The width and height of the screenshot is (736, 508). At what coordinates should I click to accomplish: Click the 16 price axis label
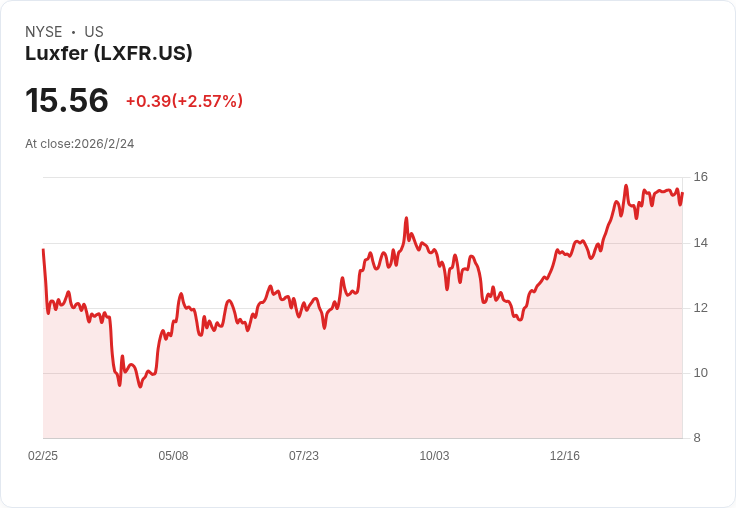point(700,177)
